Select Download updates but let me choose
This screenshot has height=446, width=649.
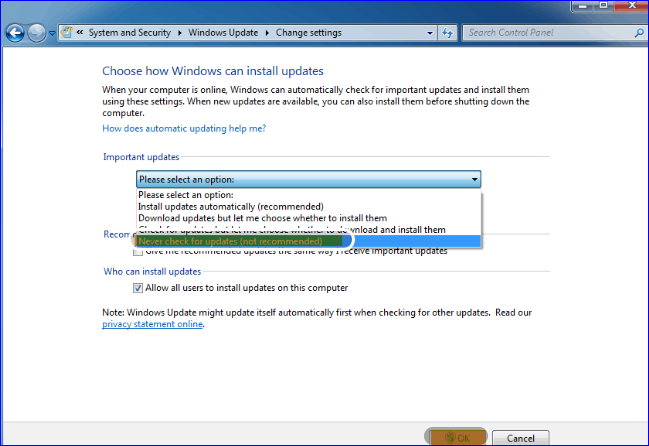(309, 218)
